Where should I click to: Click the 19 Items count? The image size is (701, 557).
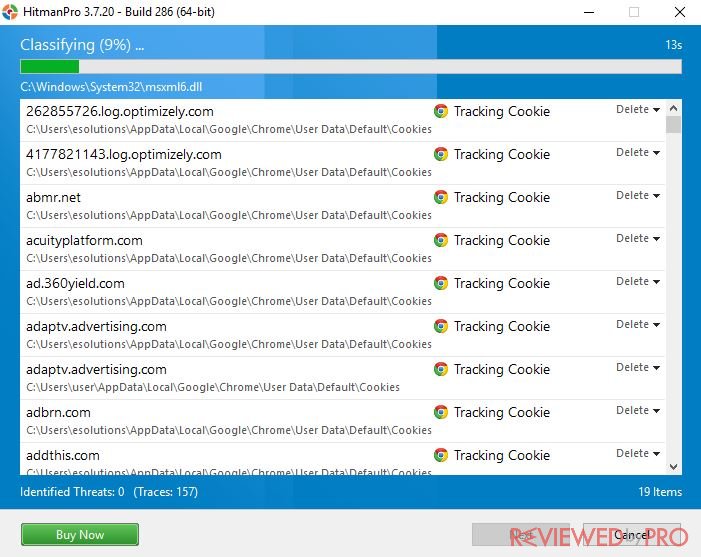[x=660, y=492]
